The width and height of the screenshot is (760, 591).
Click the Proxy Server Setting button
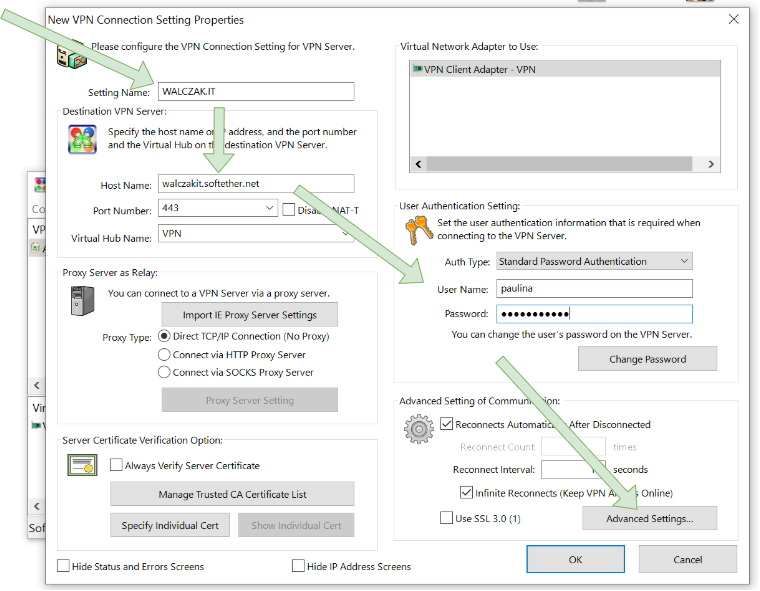[250, 400]
